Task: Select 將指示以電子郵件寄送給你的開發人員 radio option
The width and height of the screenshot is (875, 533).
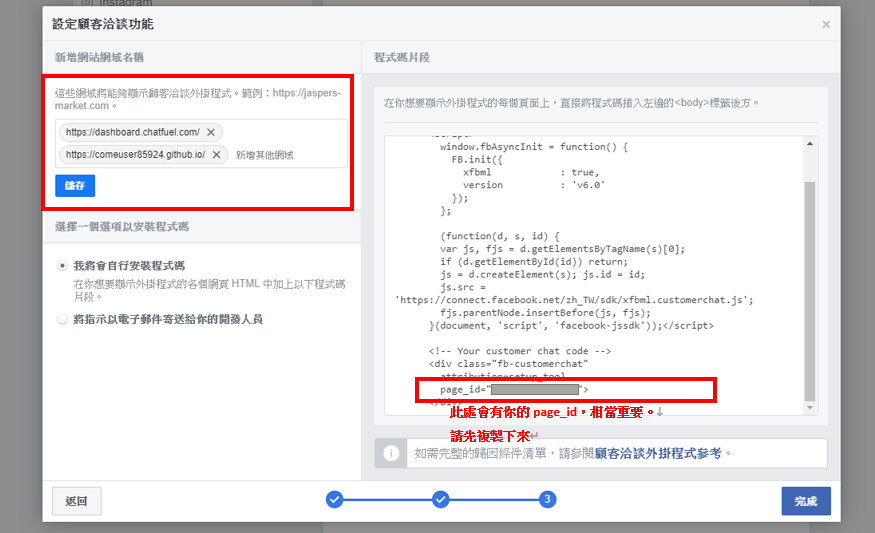Action: 62,319
